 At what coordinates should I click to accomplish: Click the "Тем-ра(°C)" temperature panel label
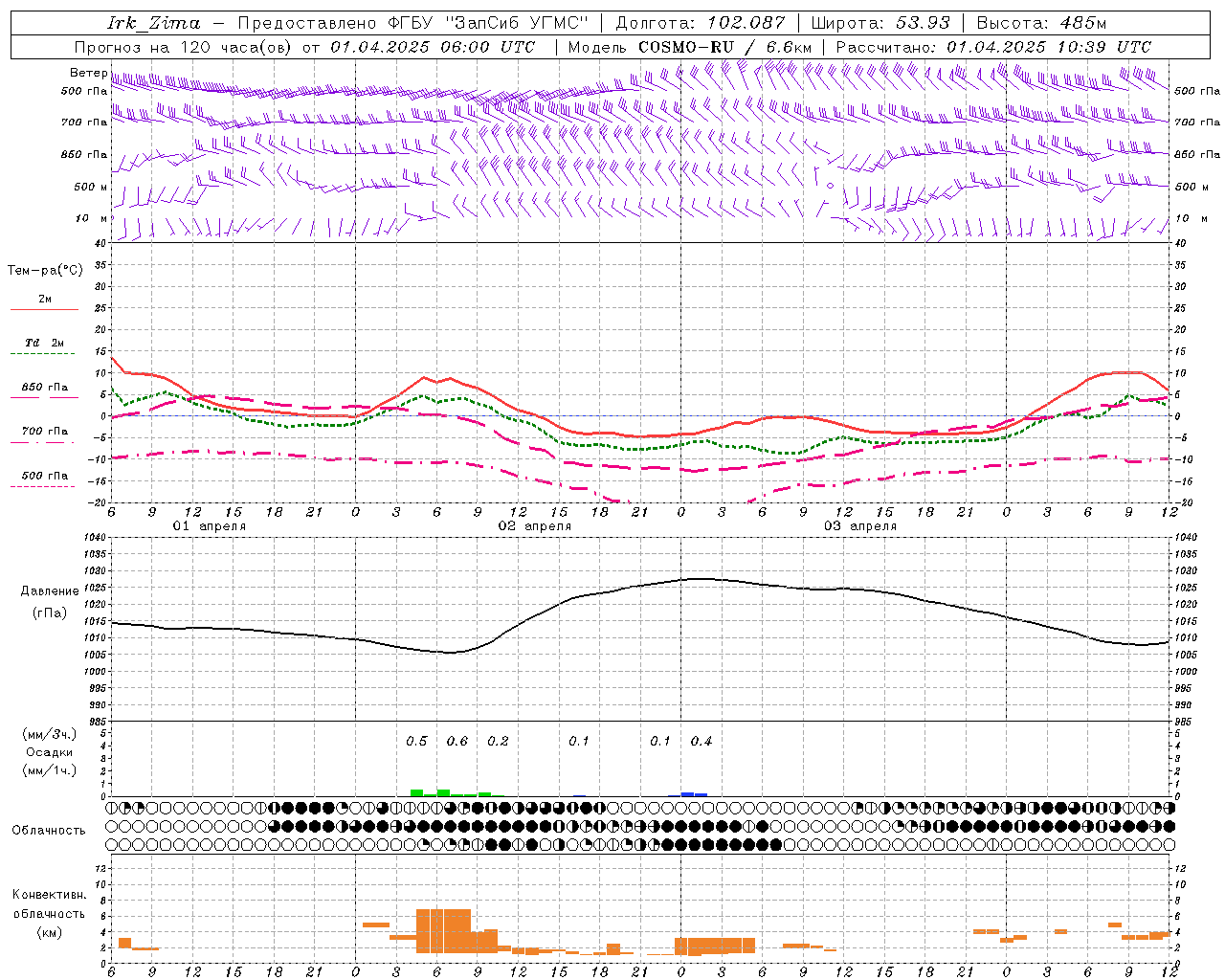(x=45, y=271)
